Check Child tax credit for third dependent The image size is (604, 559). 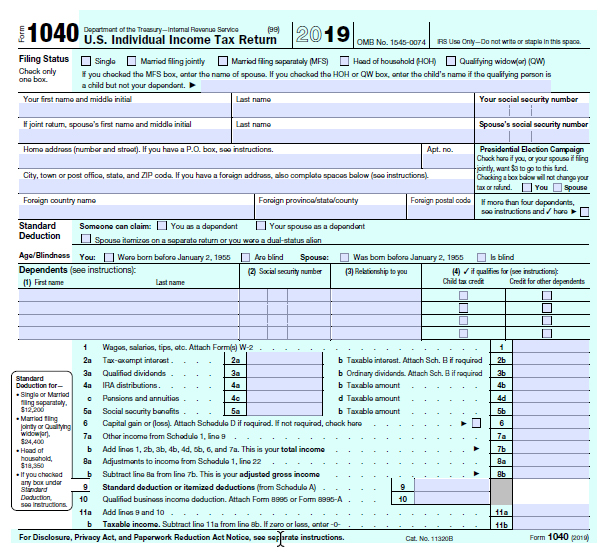(x=463, y=321)
